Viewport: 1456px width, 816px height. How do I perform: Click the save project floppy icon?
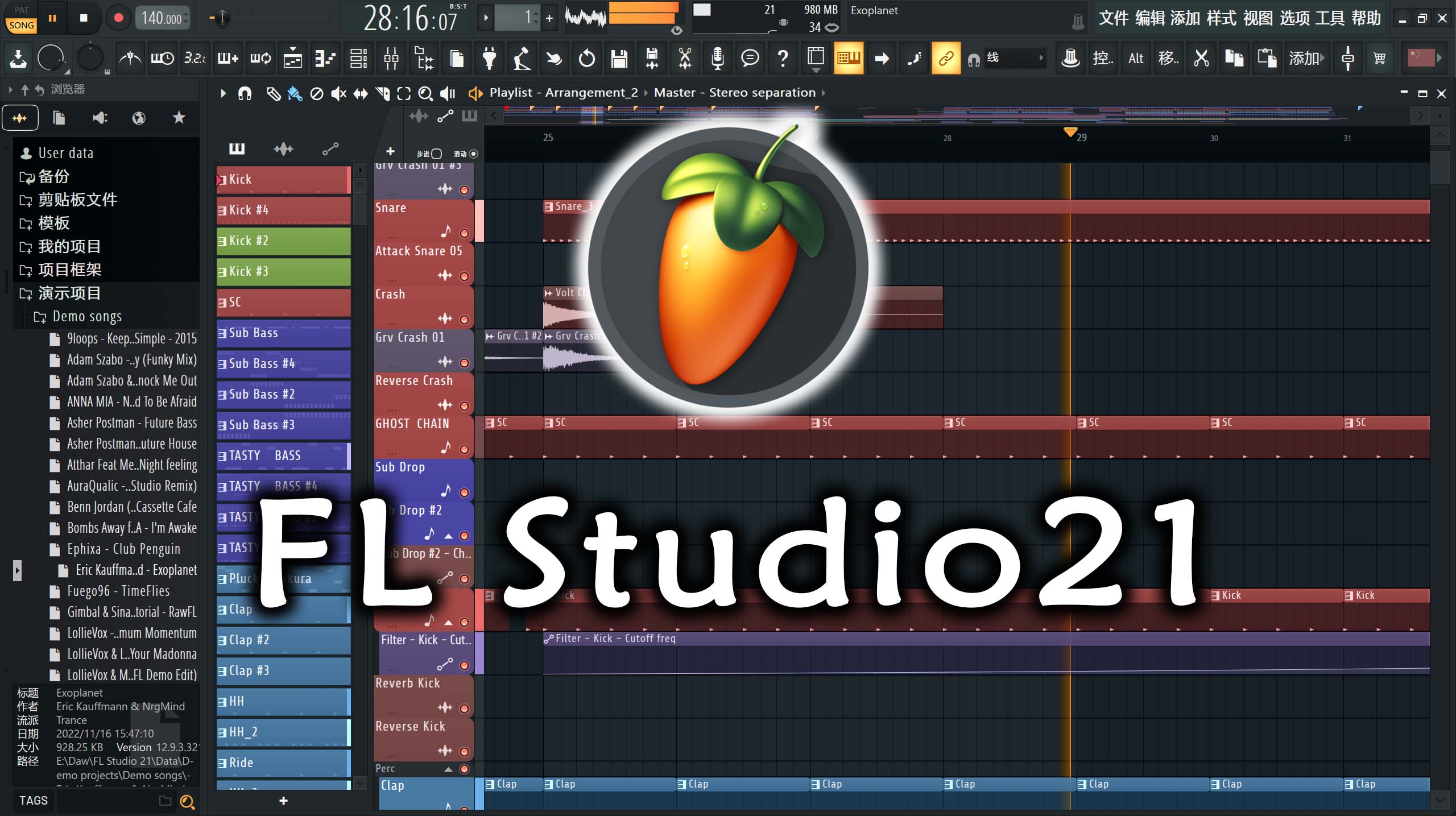click(x=619, y=58)
